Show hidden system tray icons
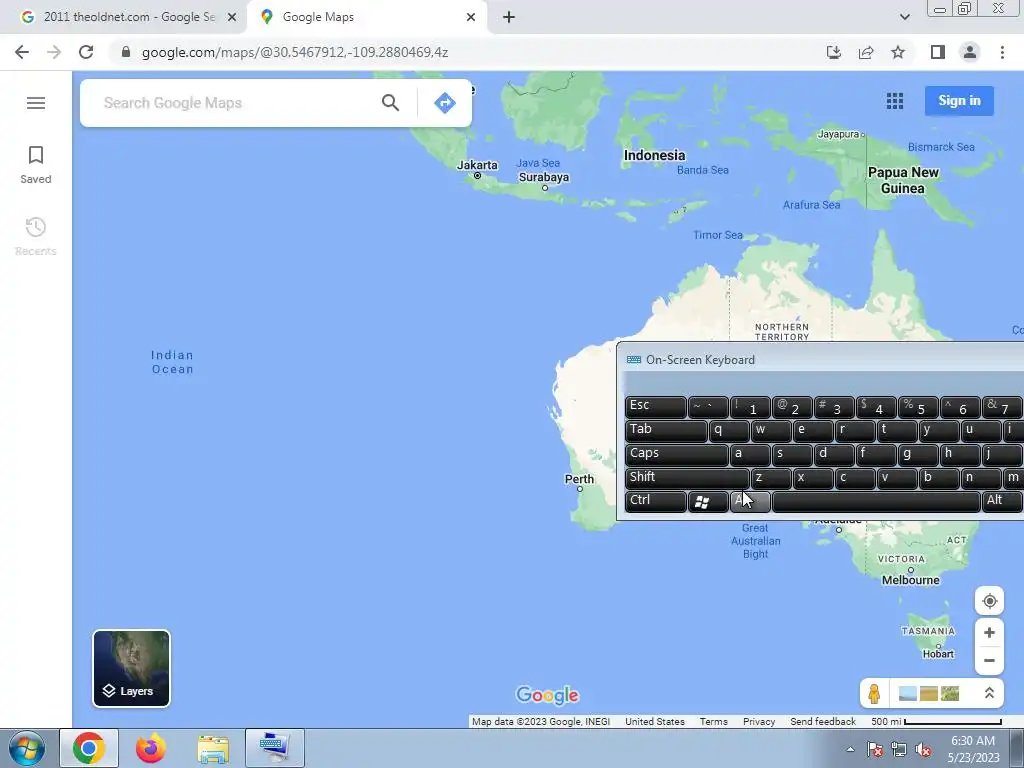The width and height of the screenshot is (1024, 768). (850, 749)
